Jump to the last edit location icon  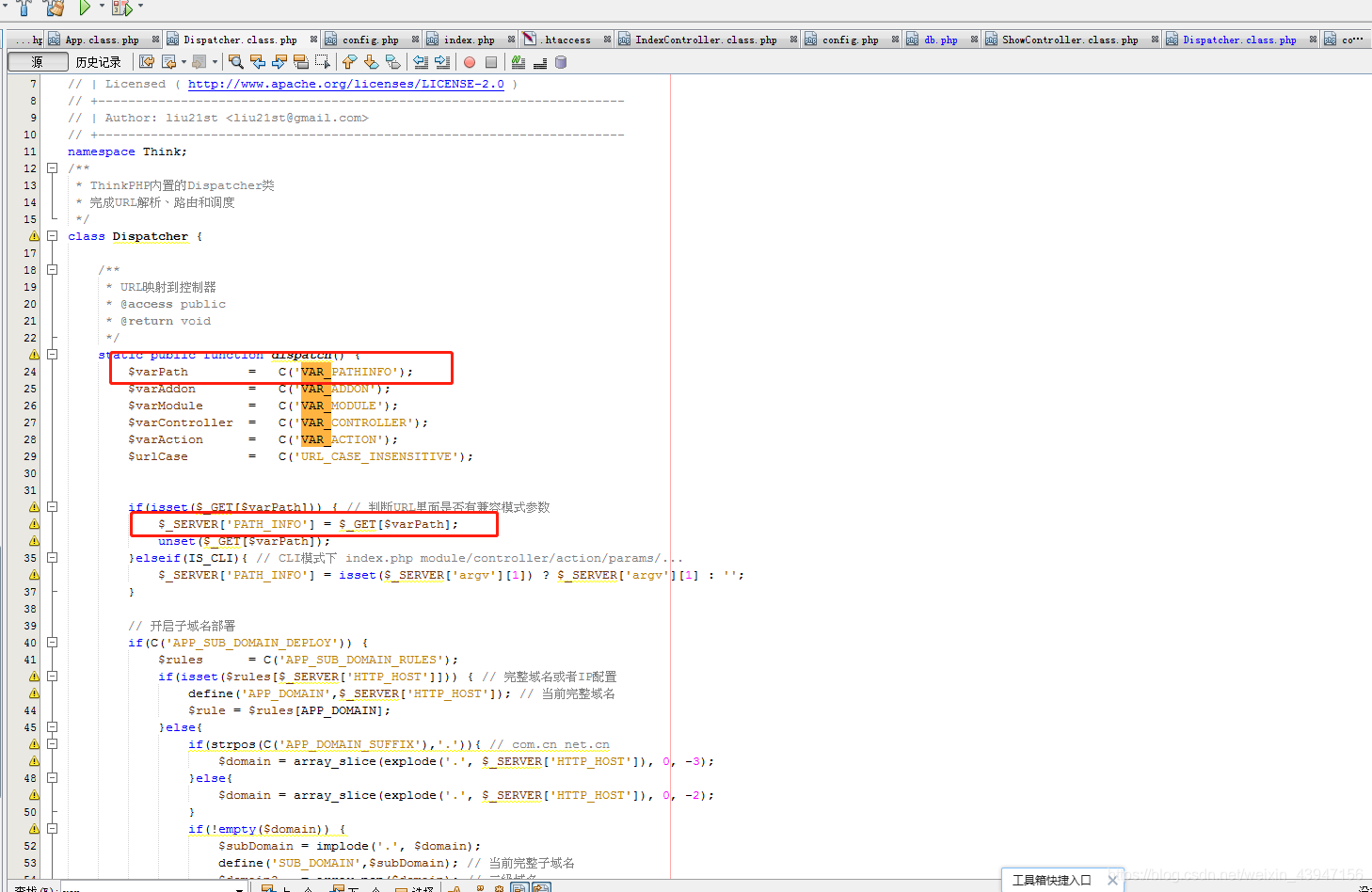coord(147,62)
